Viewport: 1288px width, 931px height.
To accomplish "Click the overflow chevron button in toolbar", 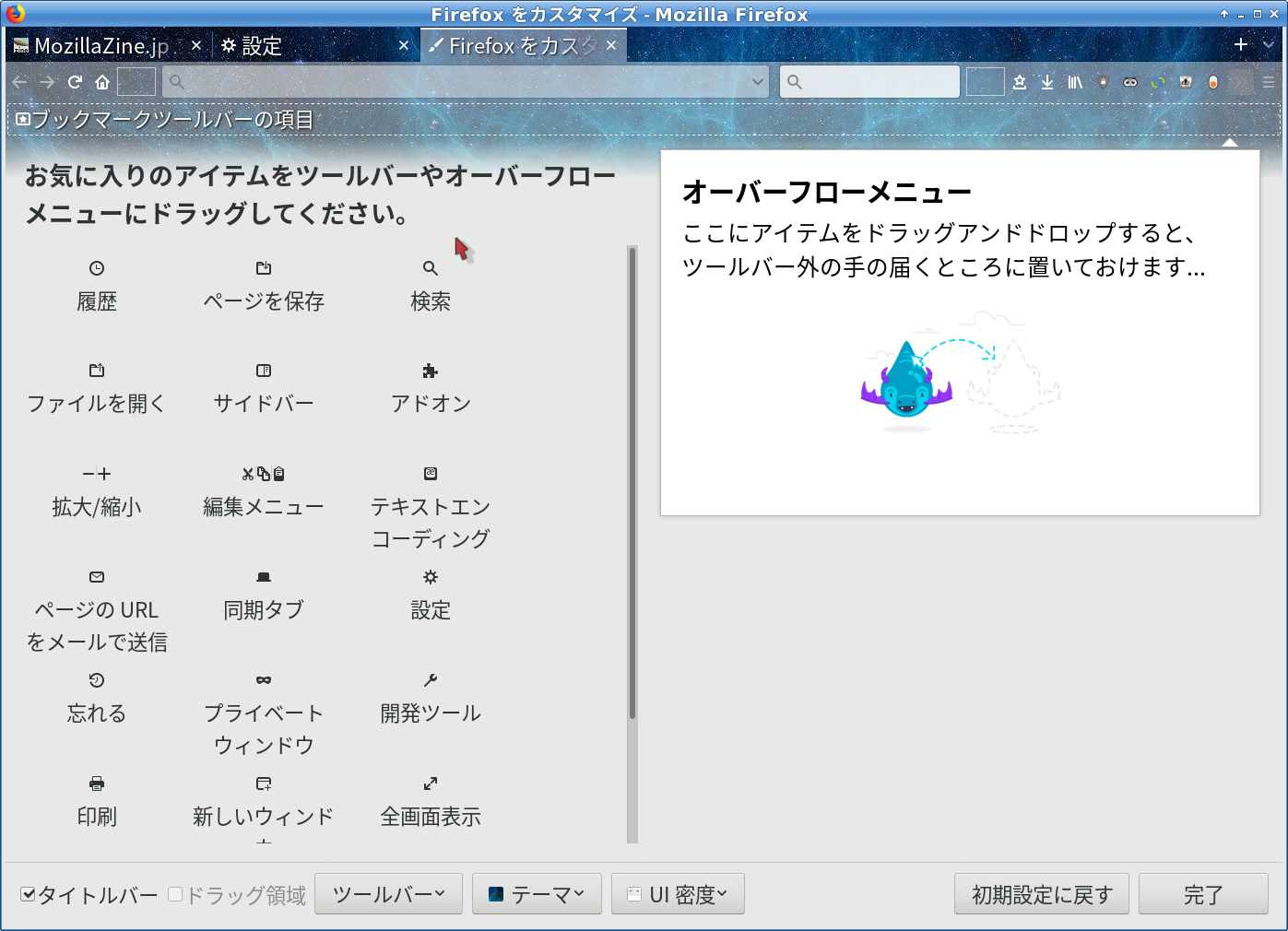I will (1241, 82).
